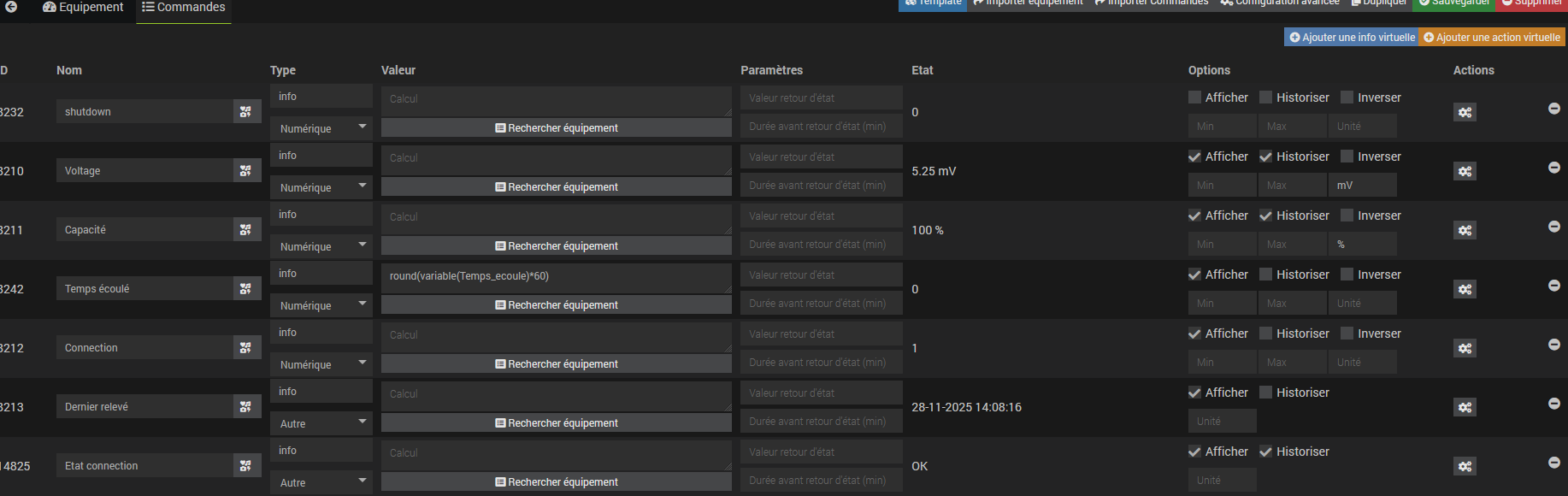Enable Afficher for shutdown command

click(x=1194, y=97)
